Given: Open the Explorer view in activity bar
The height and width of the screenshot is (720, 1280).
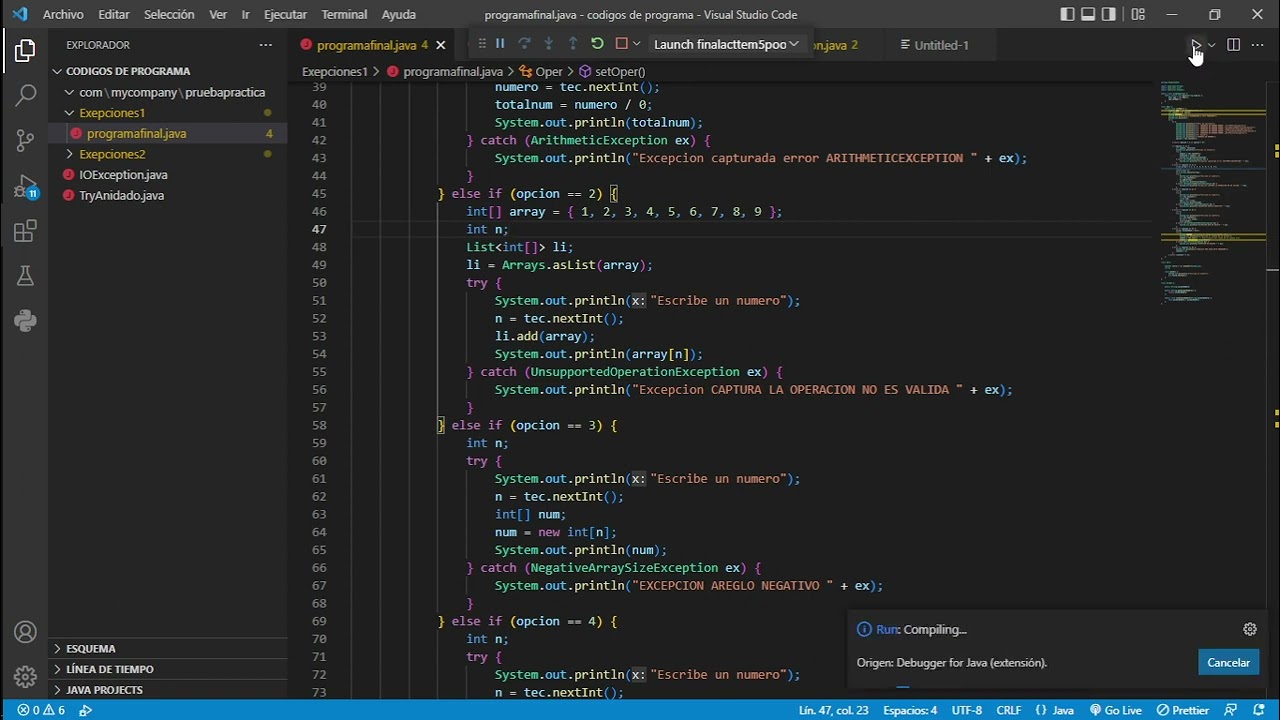Looking at the screenshot, I should [x=25, y=50].
